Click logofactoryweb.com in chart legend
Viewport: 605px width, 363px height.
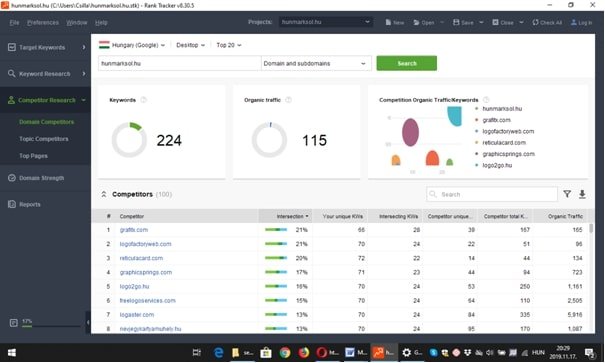click(508, 131)
